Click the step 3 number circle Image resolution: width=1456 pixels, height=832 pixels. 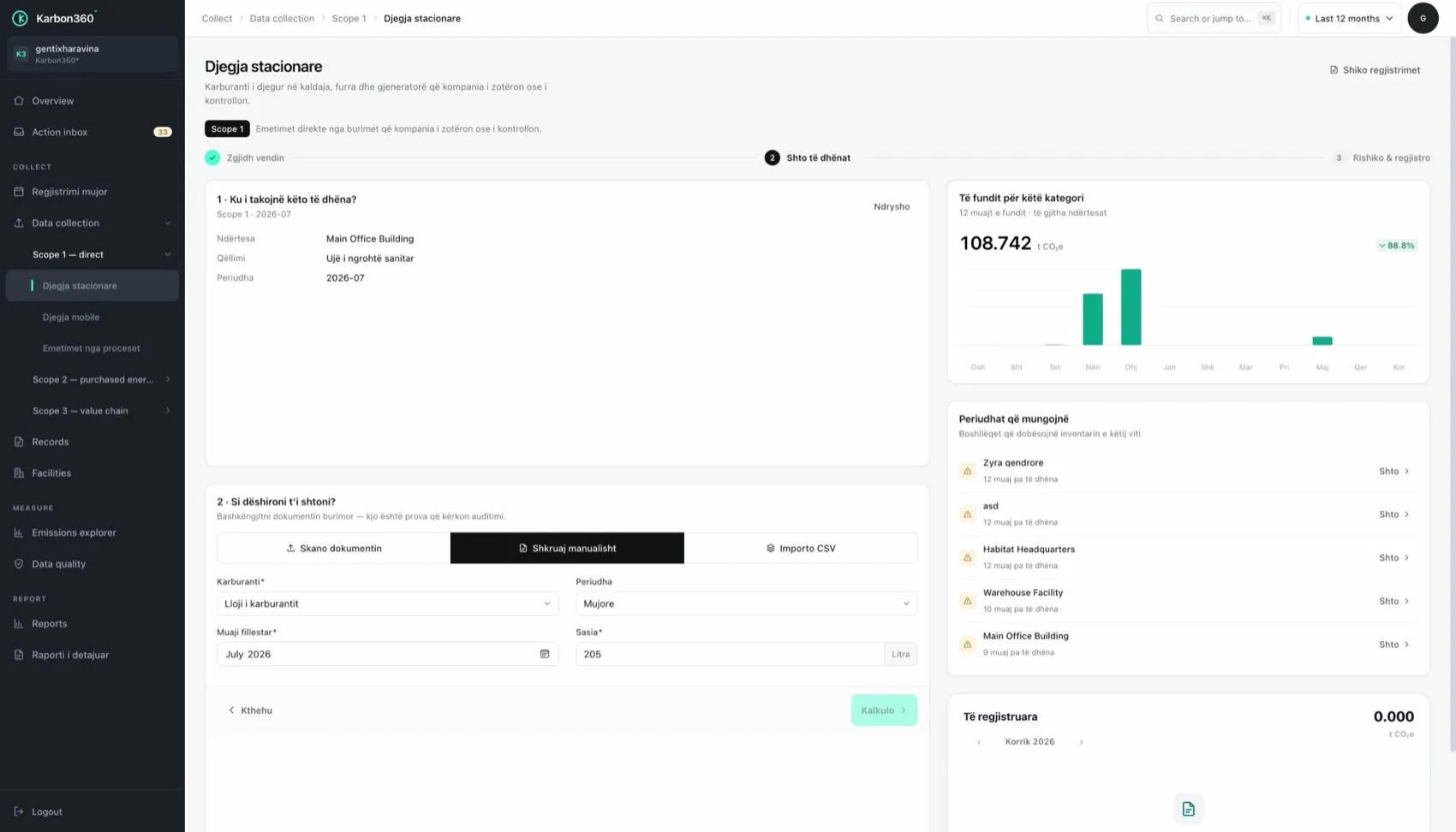tap(1339, 157)
